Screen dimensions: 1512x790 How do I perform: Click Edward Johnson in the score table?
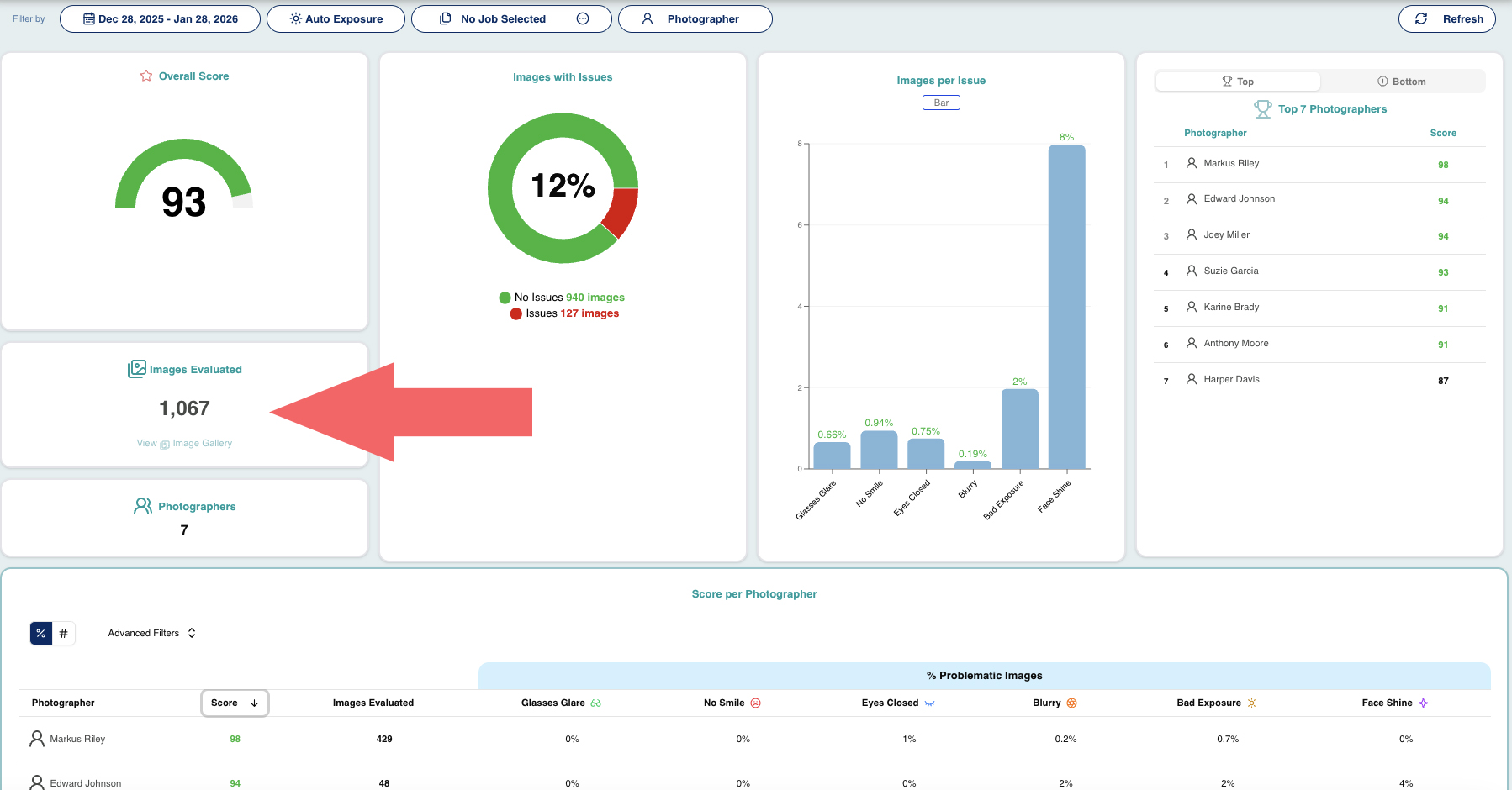click(85, 783)
